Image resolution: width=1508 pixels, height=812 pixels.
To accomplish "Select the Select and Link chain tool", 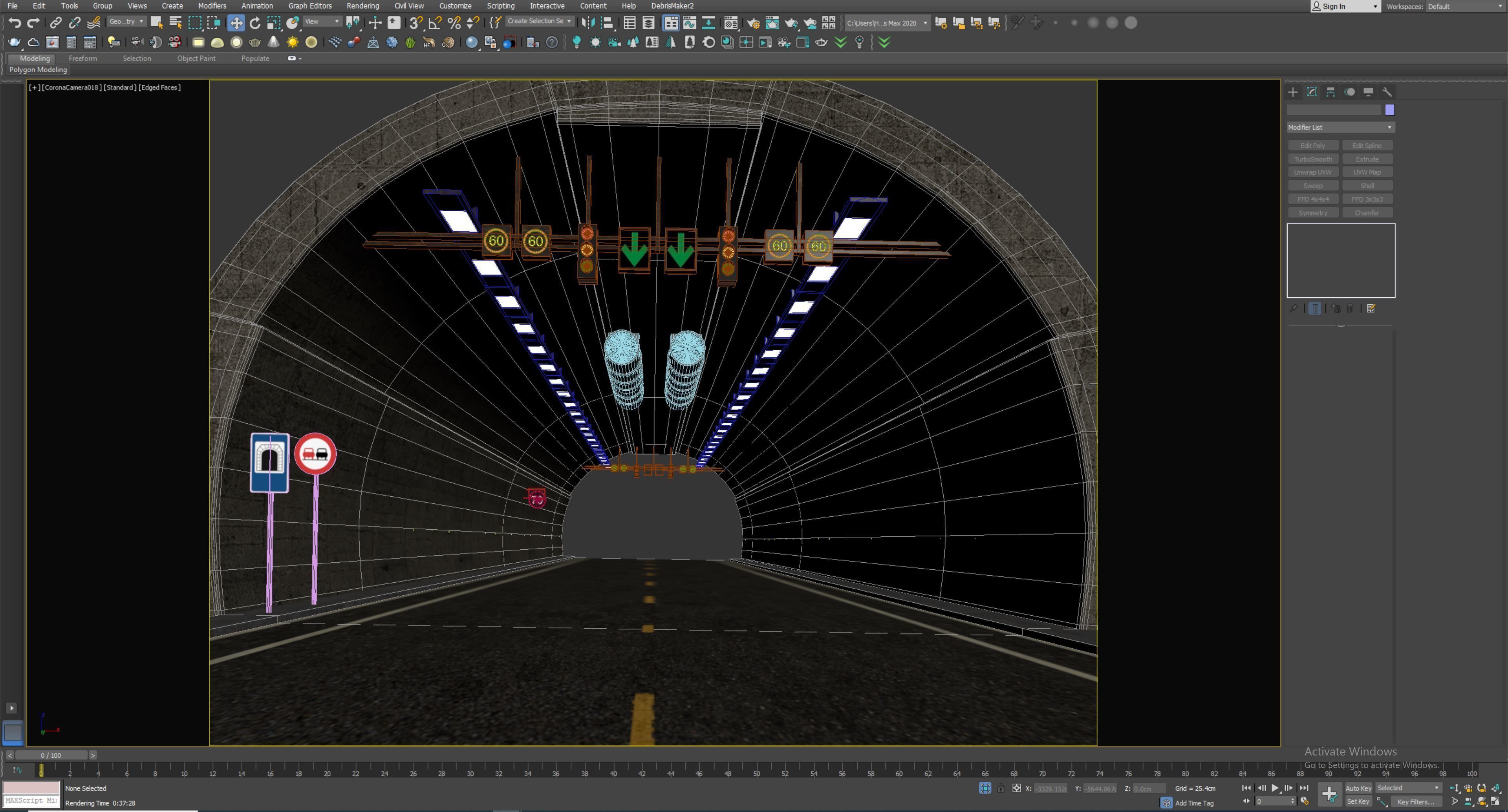I will [56, 23].
